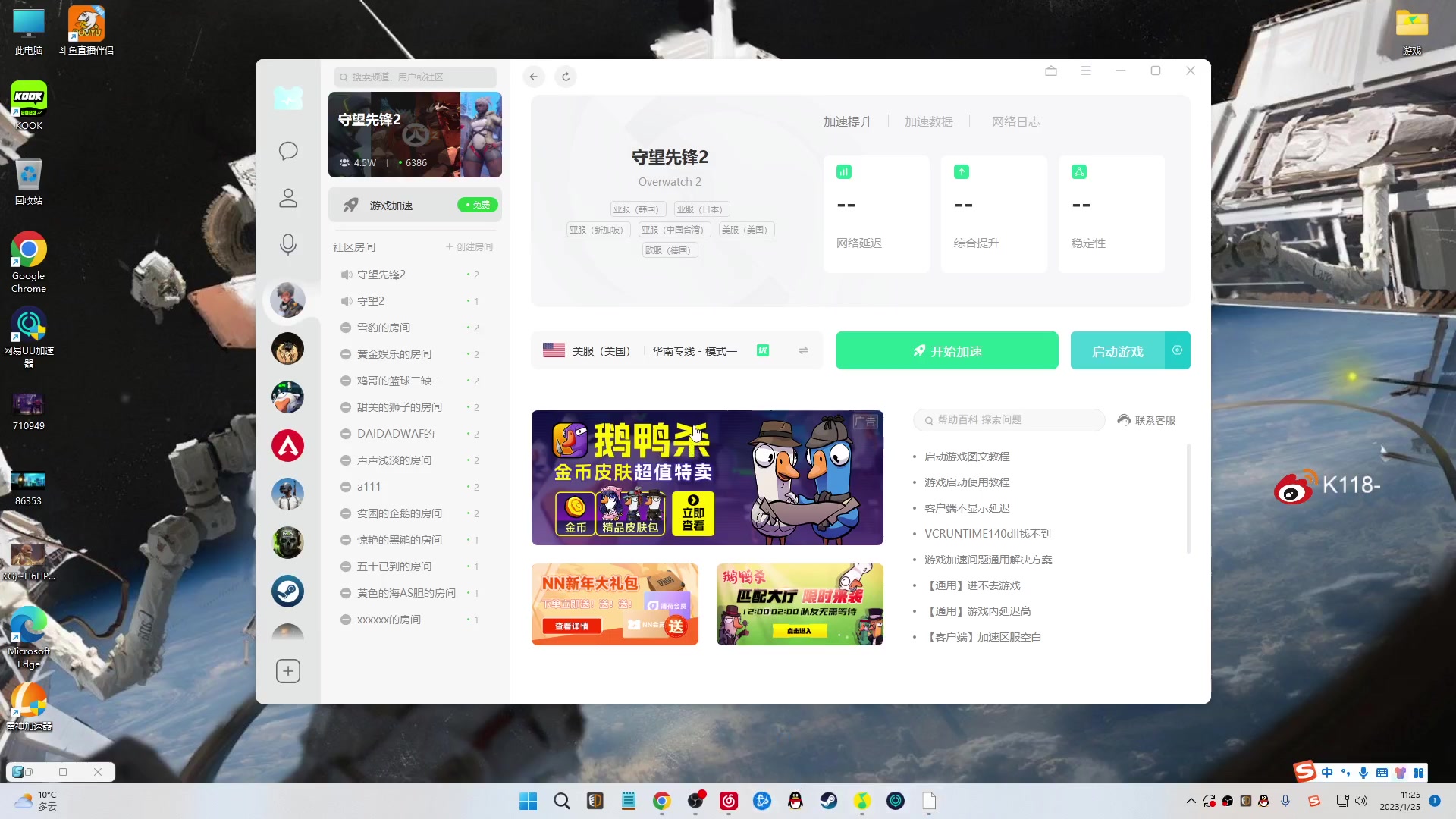The image size is (1456, 819).
Task: Click the 开始加速 button
Action: click(x=947, y=350)
